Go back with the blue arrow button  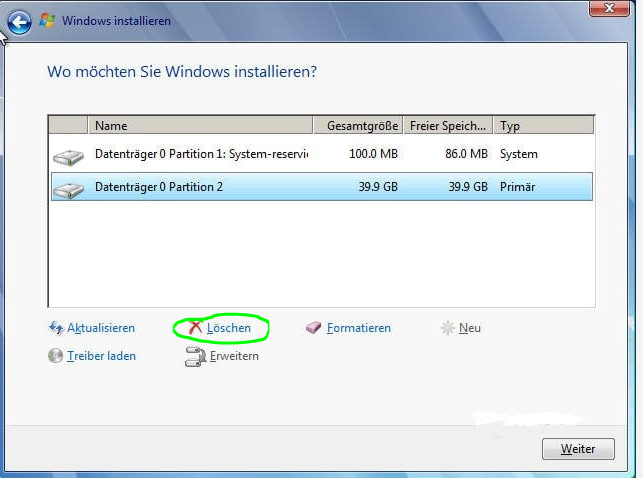pyautogui.click(x=19, y=22)
